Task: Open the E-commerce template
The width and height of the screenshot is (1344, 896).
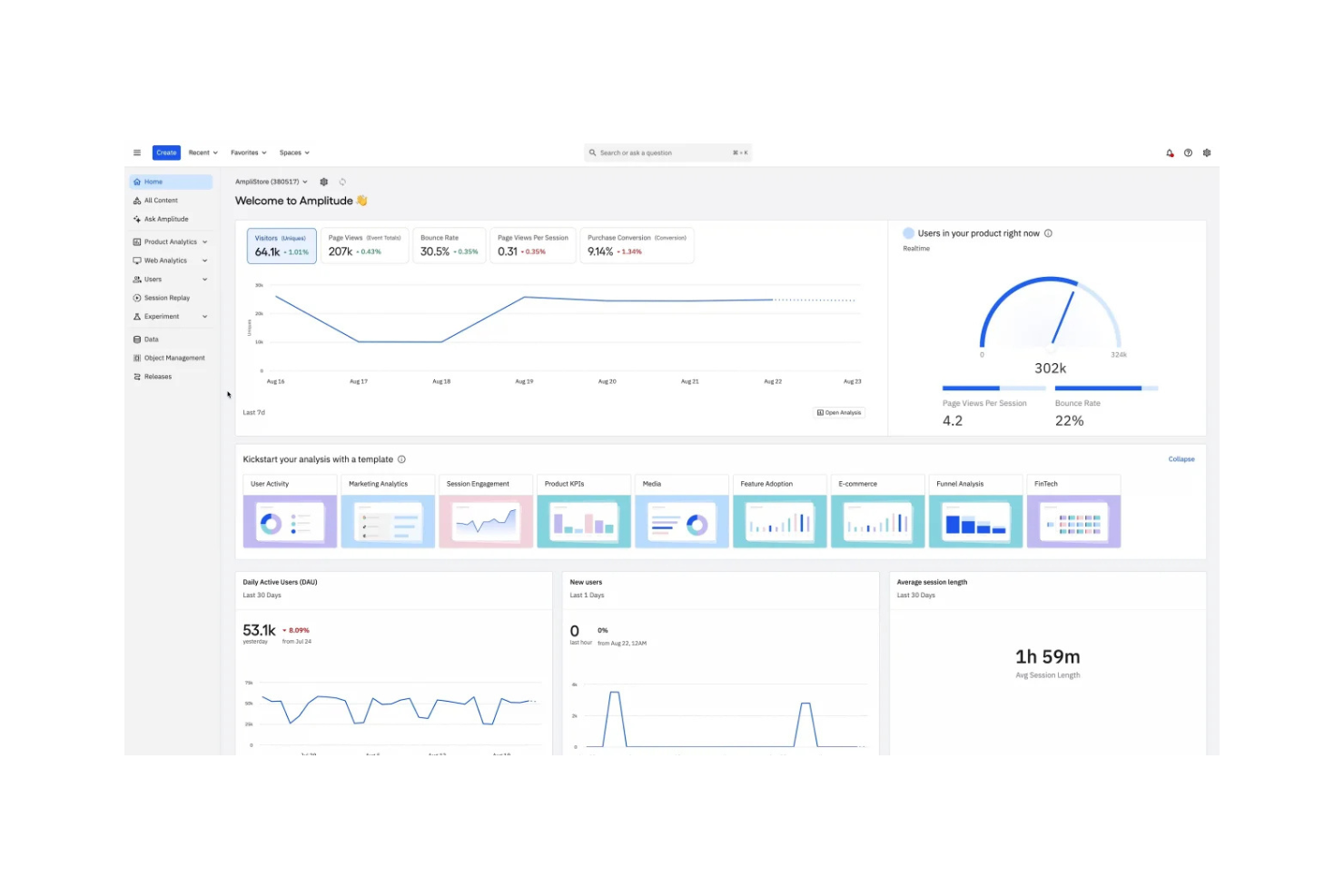Action: (878, 511)
